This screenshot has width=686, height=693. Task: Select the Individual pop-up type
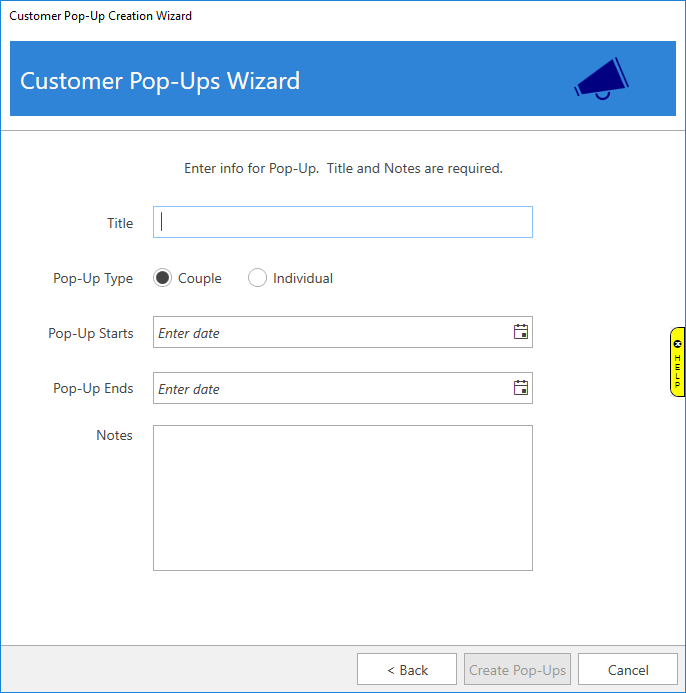coord(258,278)
